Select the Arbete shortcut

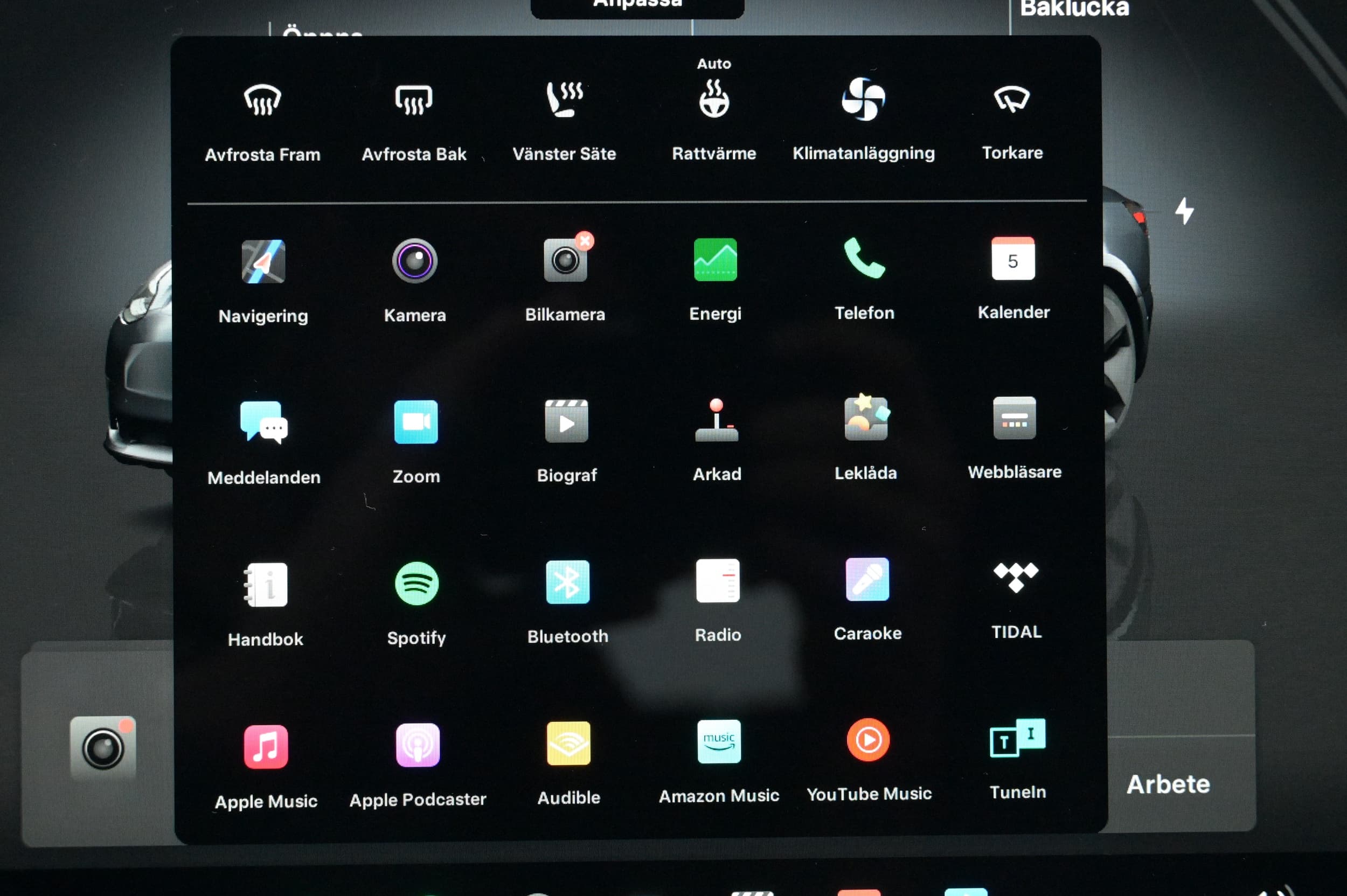click(x=1168, y=784)
